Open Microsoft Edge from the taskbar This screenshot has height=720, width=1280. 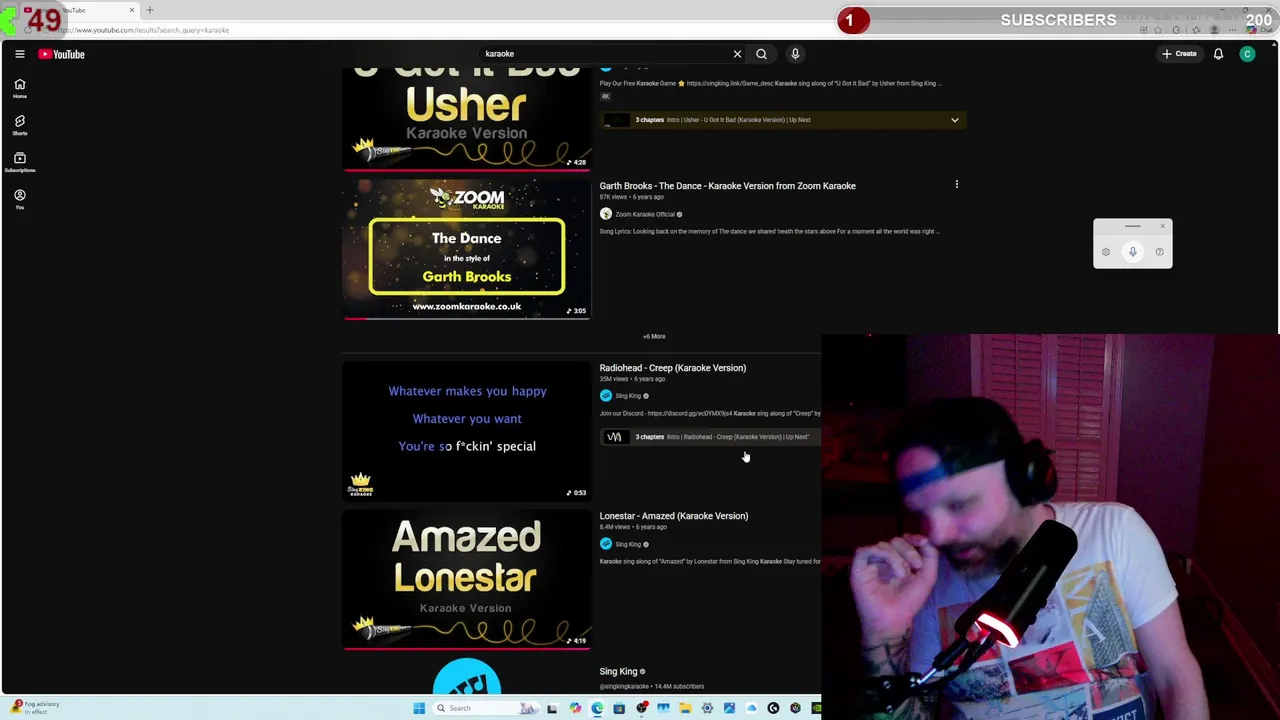(597, 708)
